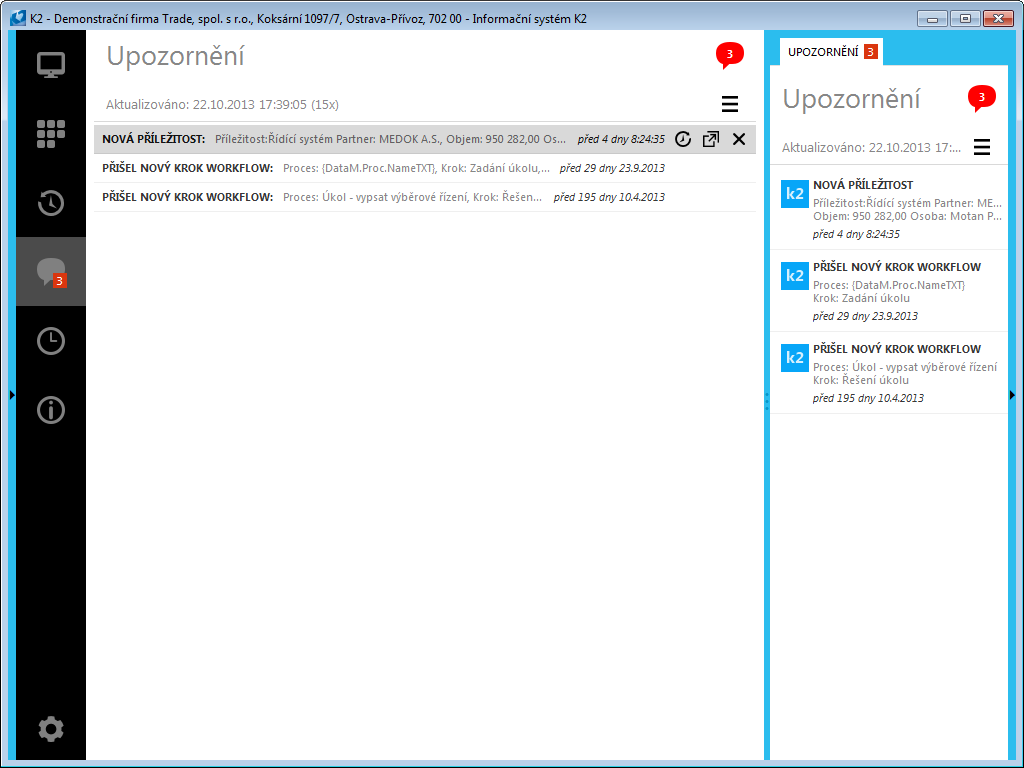
Task: Select workflow row dated 10.4.2013 in main list
Action: coord(424,197)
